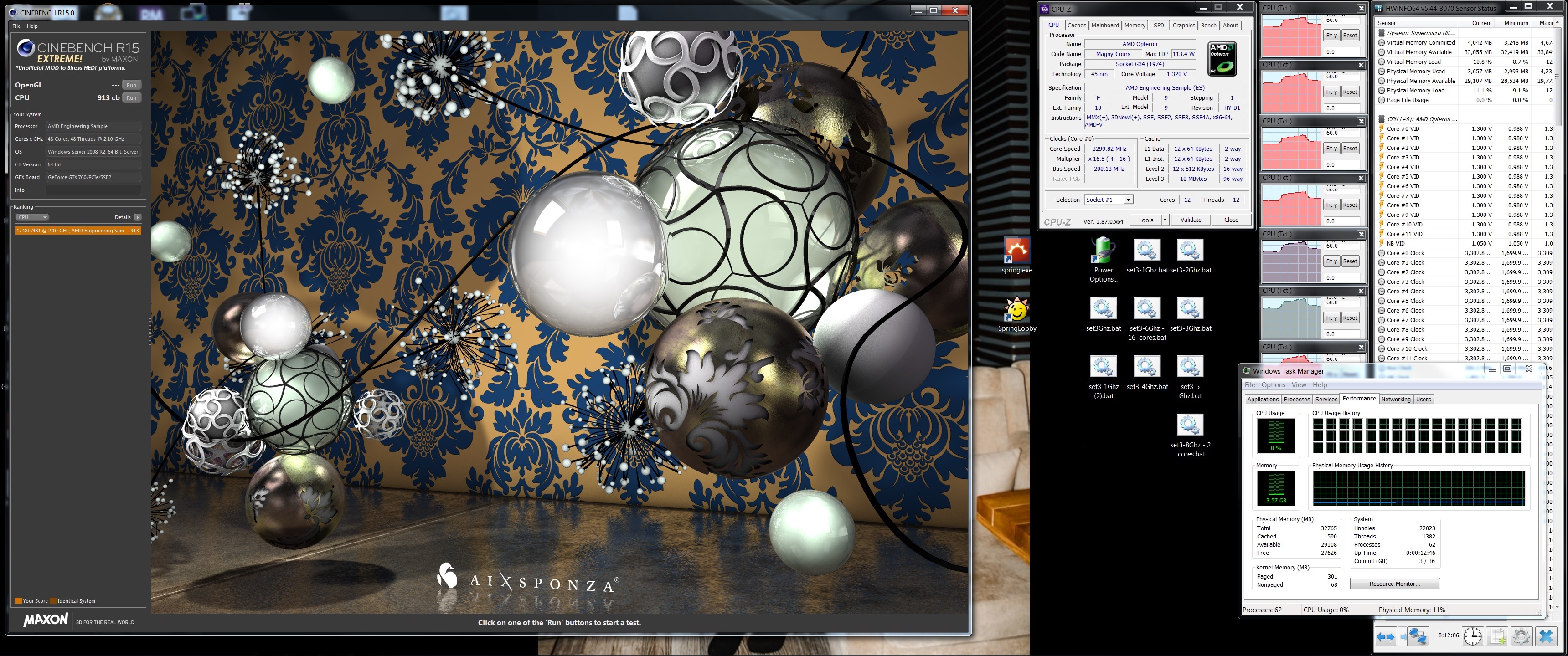1568x656 pixels.
Task: Open Task Manager Processes tab
Action: [1296, 399]
